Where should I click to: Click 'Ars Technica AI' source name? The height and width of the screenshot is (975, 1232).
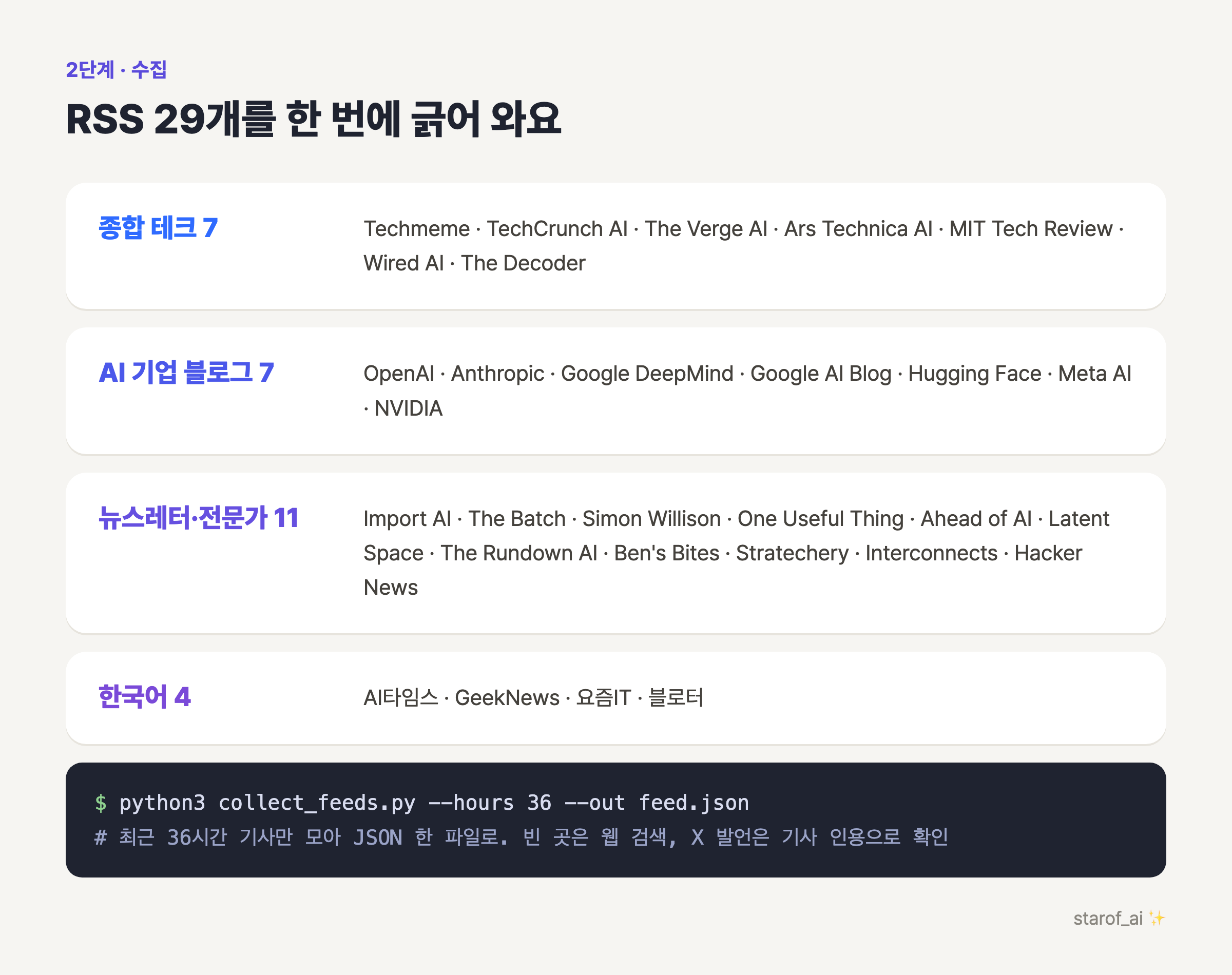pyautogui.click(x=858, y=229)
